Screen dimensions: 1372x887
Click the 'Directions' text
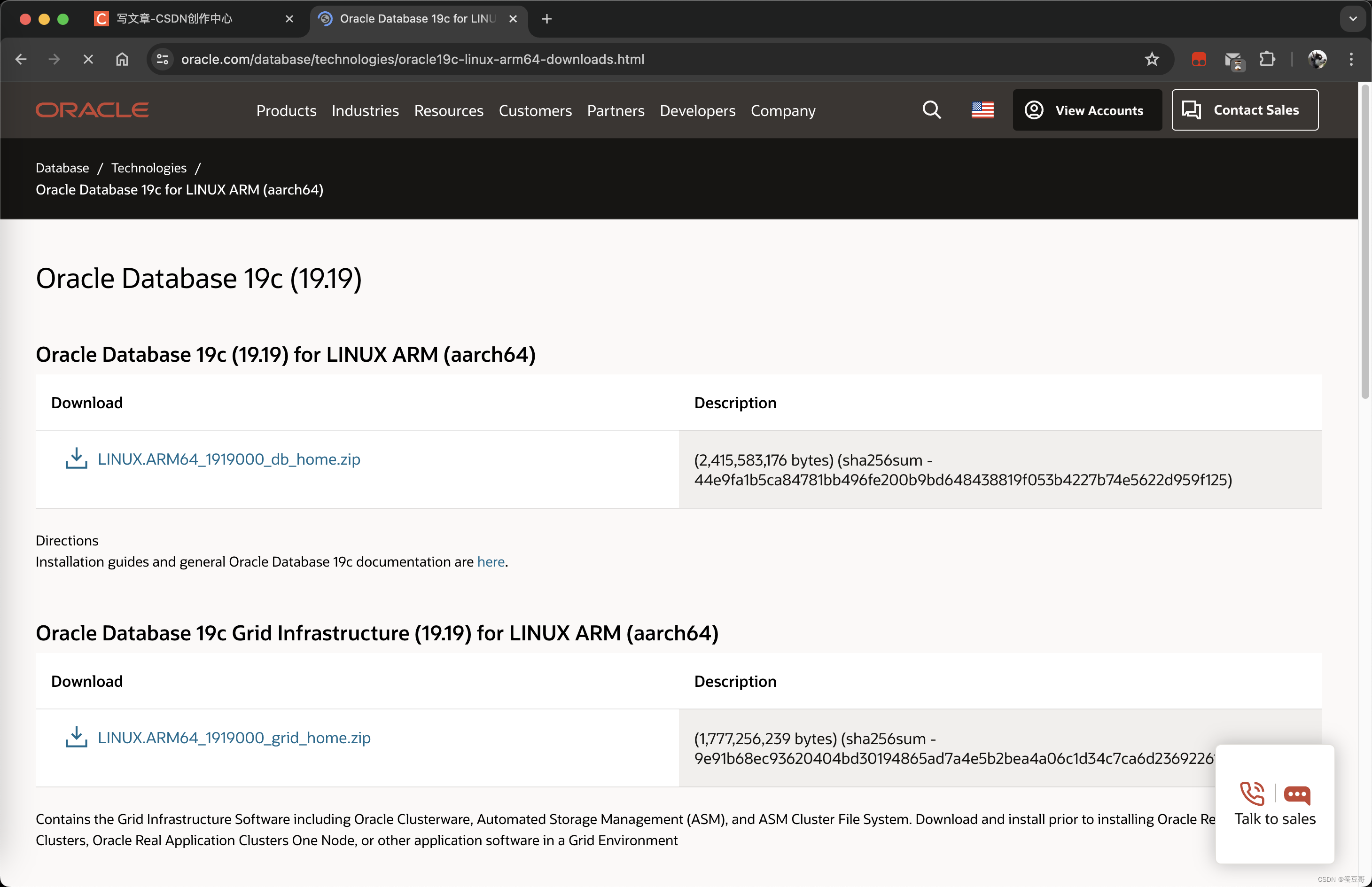67,540
